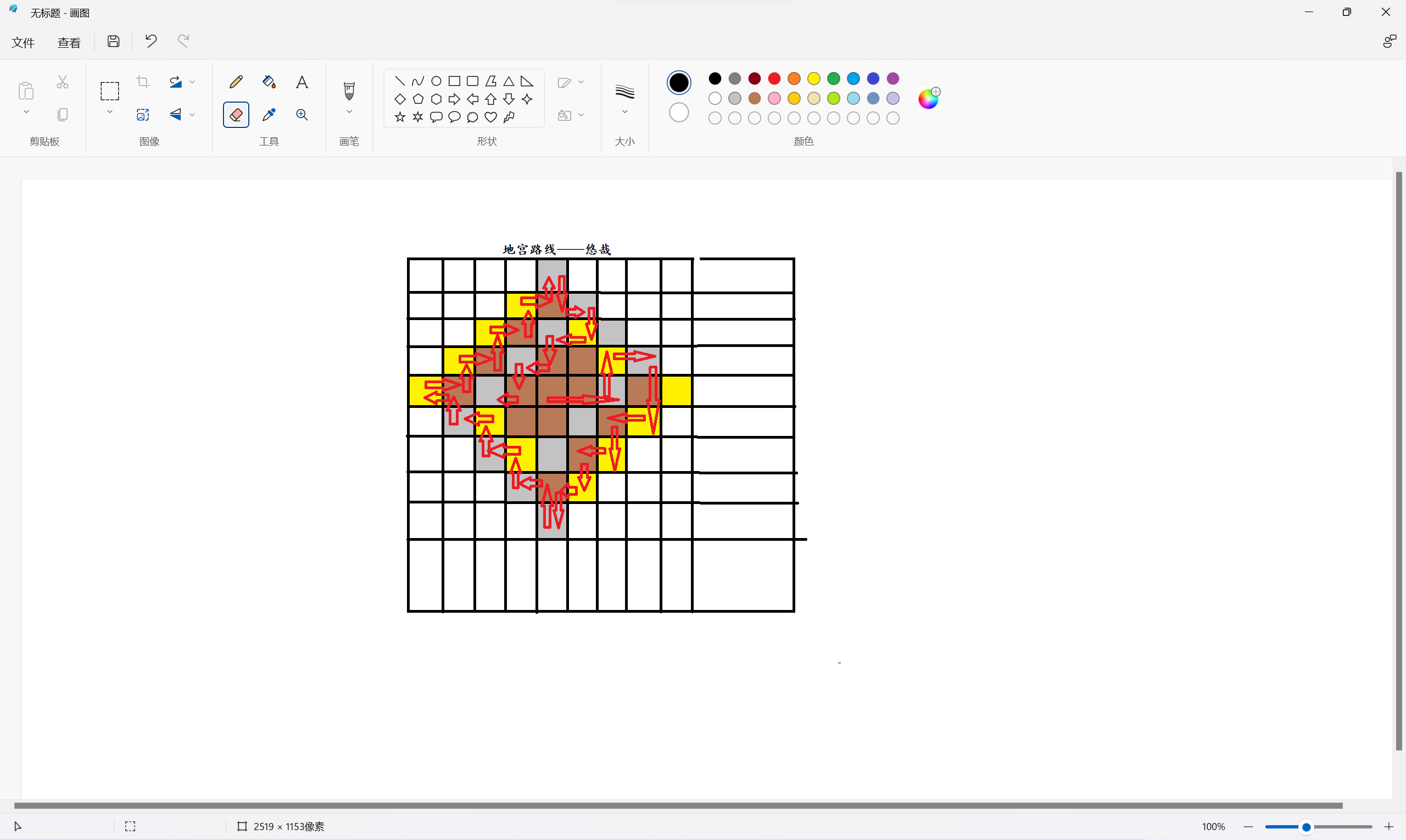Expand the selection tool options chevron
This screenshot has height=840, width=1406.
tap(110, 112)
